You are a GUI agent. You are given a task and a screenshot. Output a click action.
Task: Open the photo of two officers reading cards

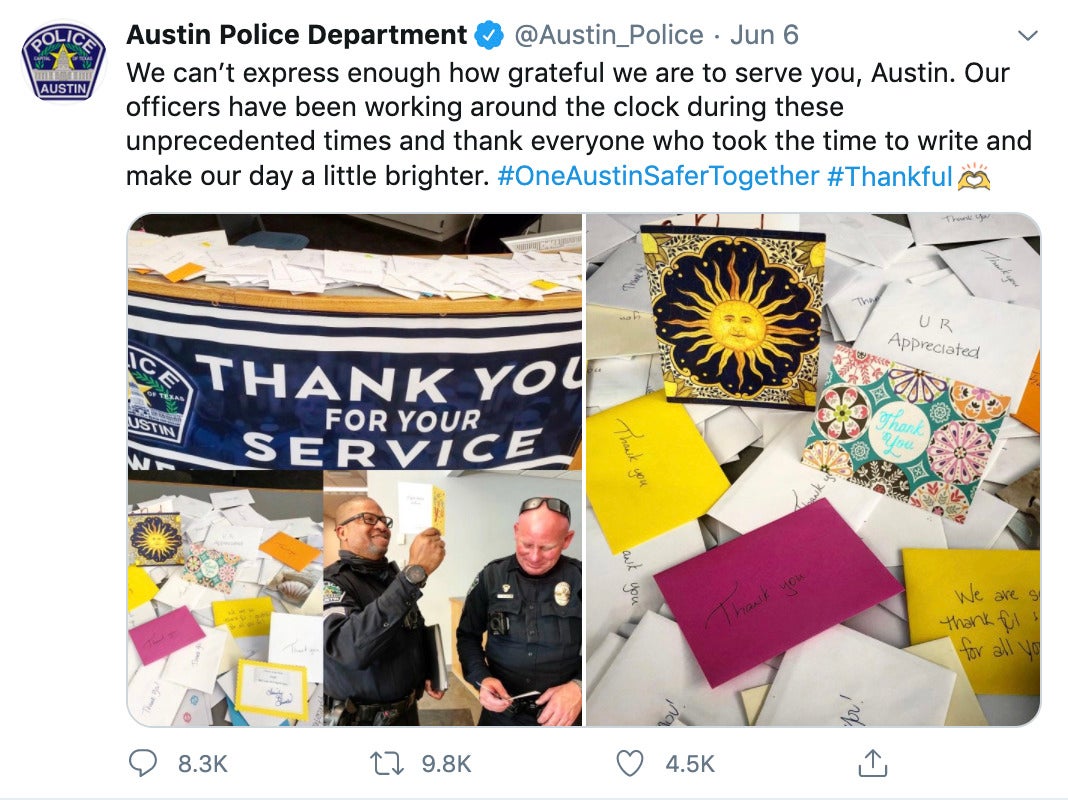coord(452,598)
